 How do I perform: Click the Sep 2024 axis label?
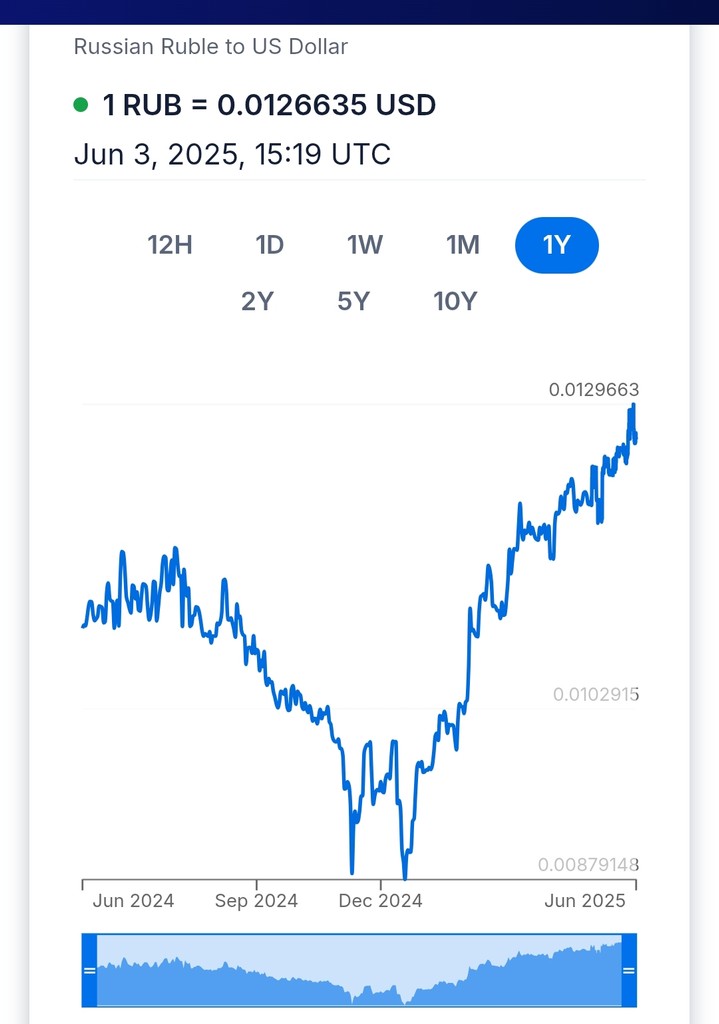click(256, 901)
